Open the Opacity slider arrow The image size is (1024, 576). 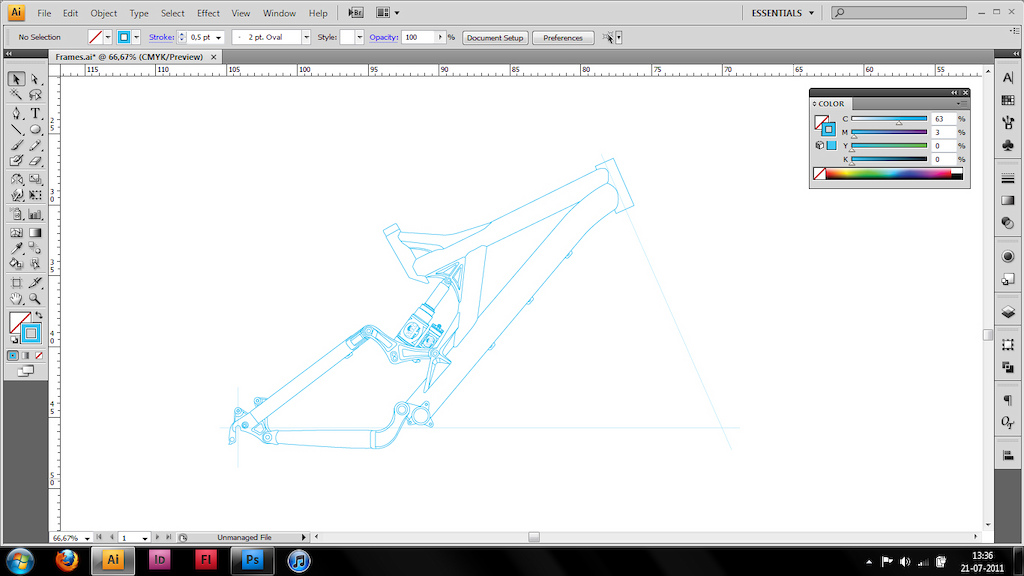pyautogui.click(x=440, y=37)
